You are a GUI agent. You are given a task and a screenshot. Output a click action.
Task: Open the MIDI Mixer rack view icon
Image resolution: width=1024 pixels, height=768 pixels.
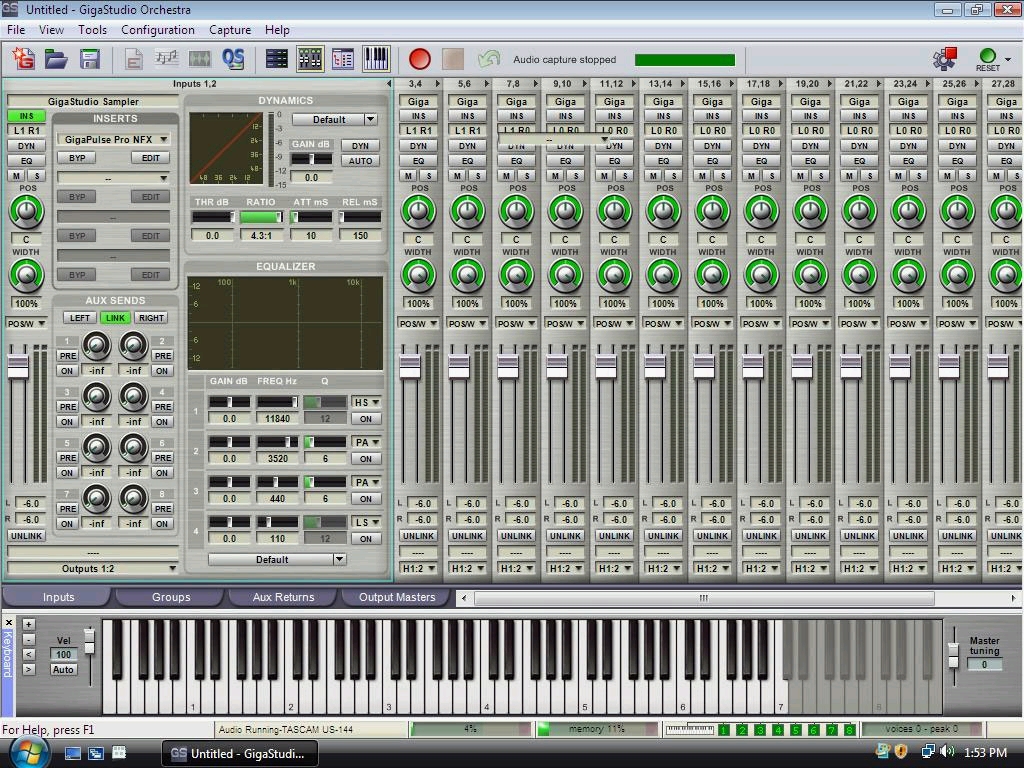click(277, 59)
